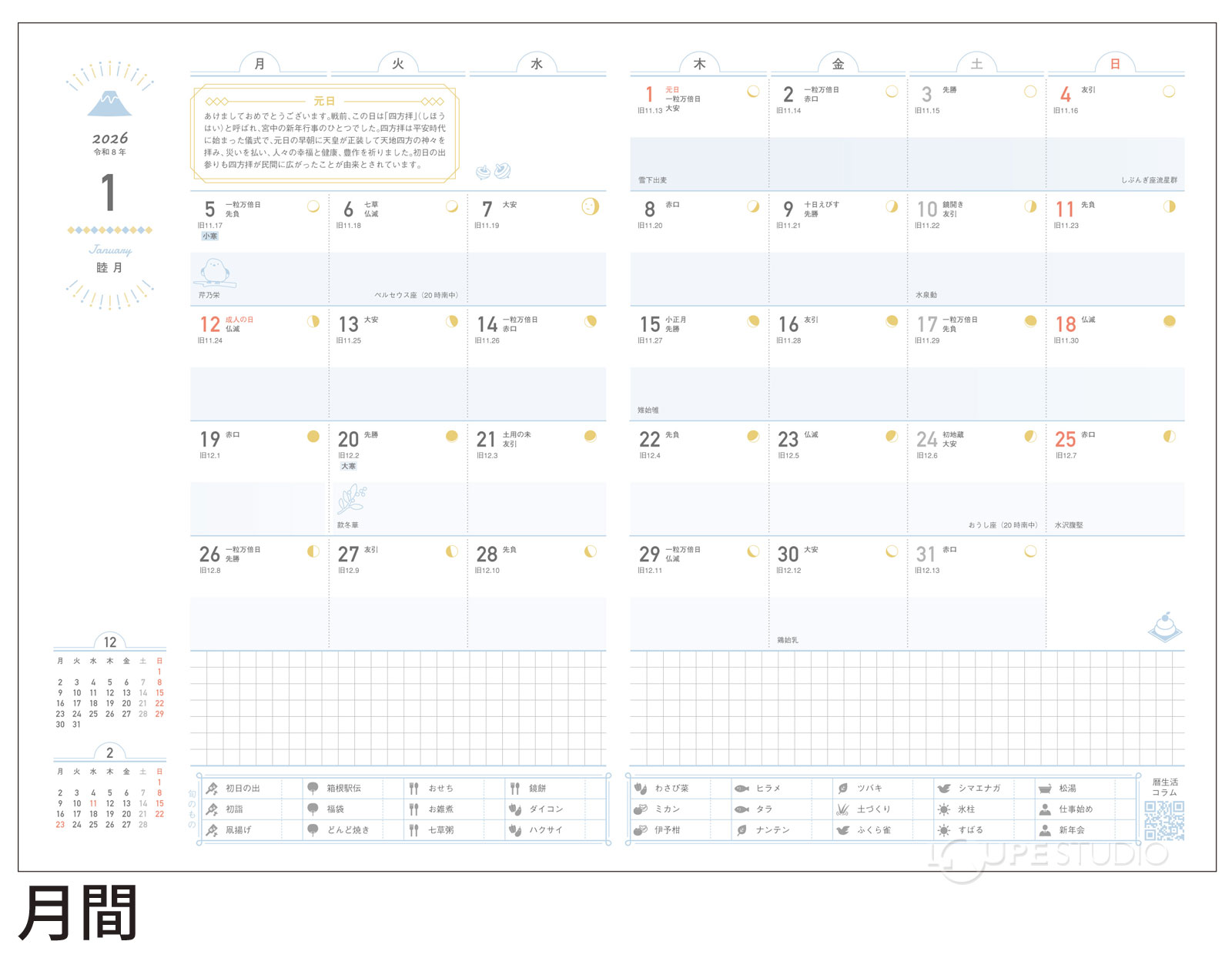Click the date 12 成人の日
The image size is (1232, 958).
[210, 324]
